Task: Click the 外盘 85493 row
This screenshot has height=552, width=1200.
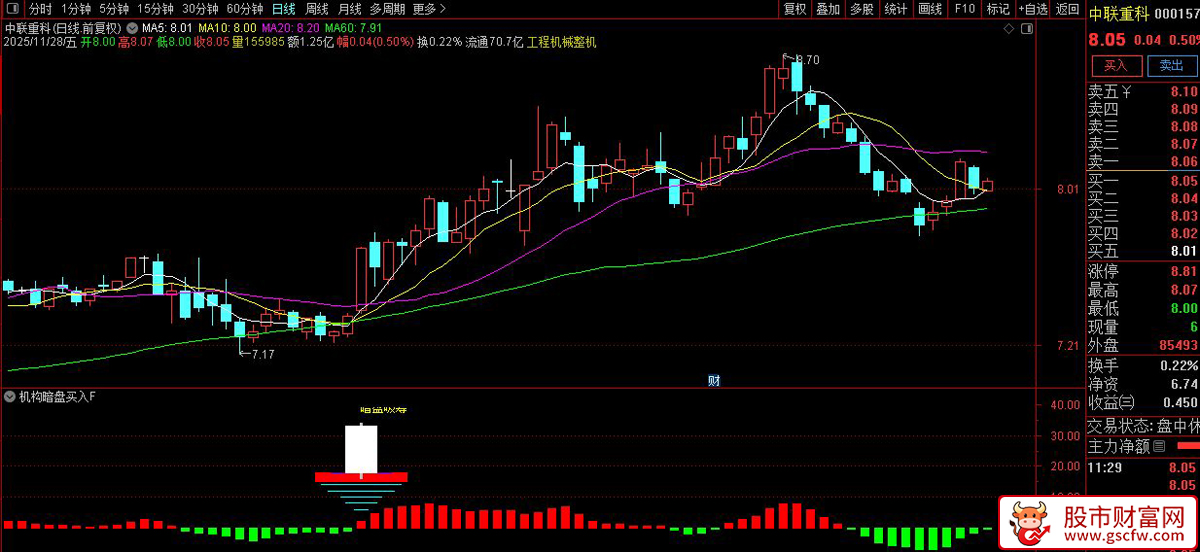Action: pyautogui.click(x=1143, y=345)
